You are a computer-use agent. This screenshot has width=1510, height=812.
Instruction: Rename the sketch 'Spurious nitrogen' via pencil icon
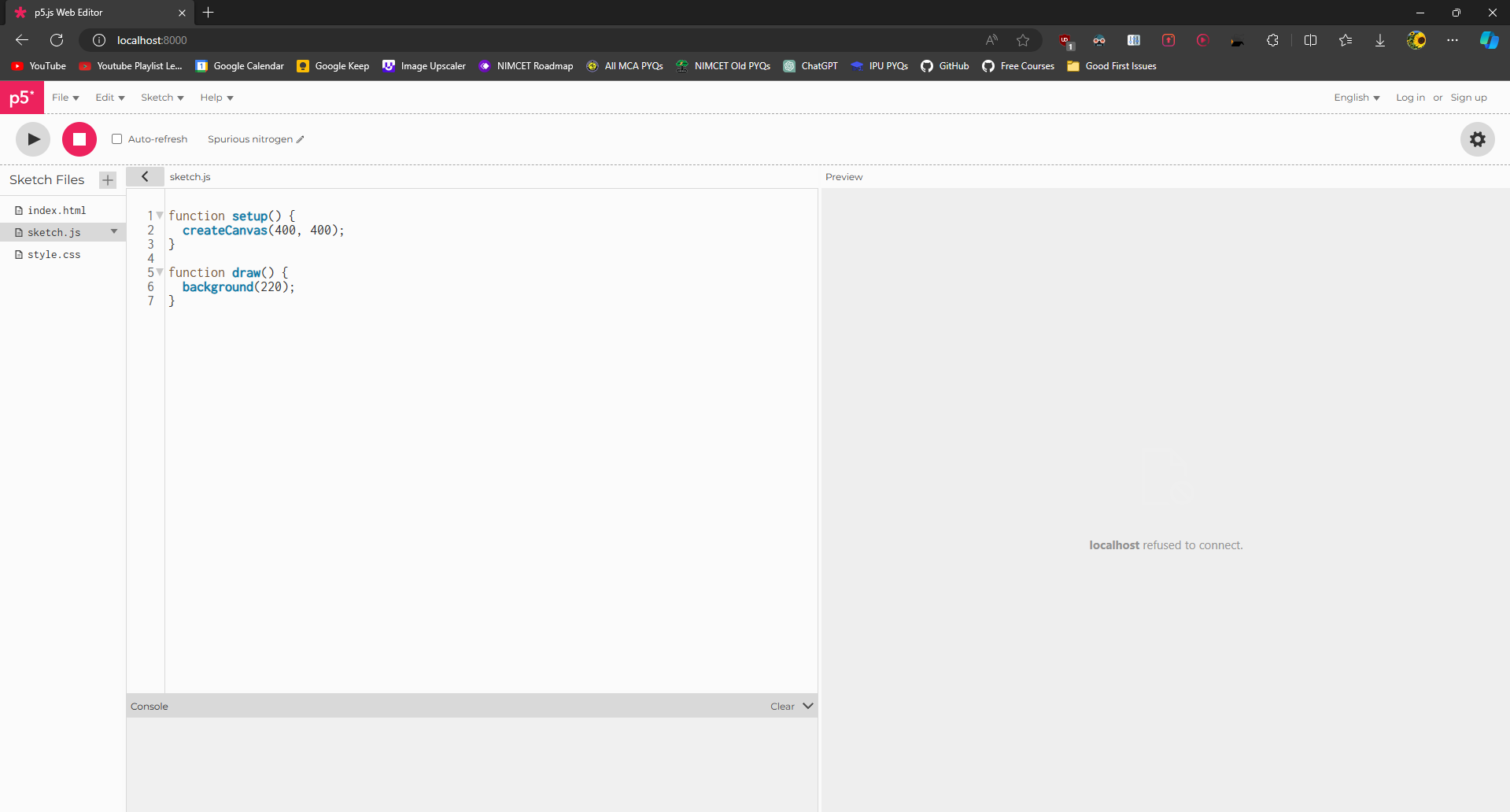(x=300, y=138)
